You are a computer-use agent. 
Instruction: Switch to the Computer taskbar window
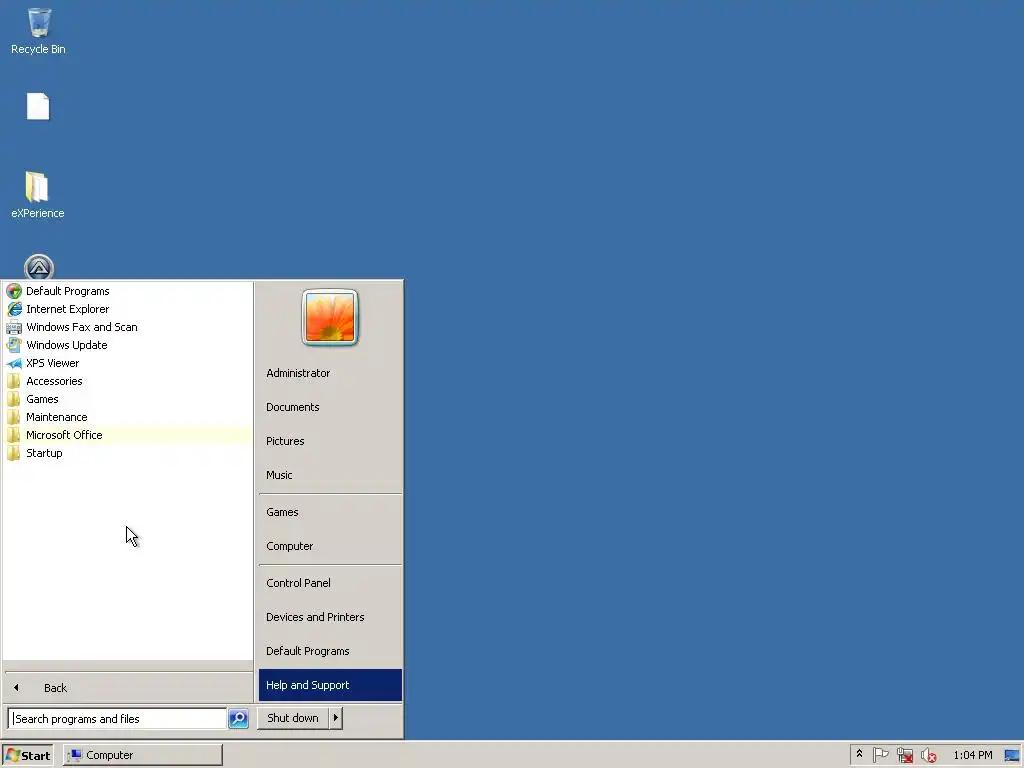pos(143,755)
